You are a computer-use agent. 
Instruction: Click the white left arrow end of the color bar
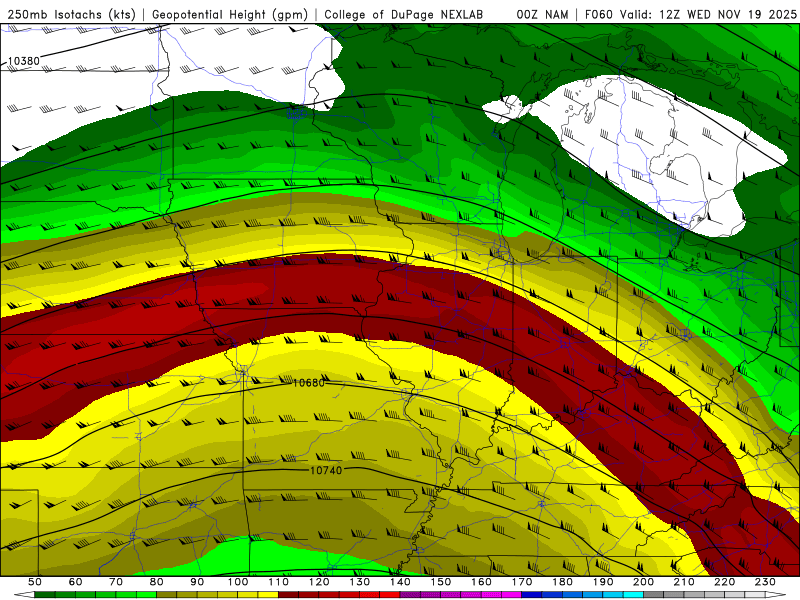pos(24,595)
